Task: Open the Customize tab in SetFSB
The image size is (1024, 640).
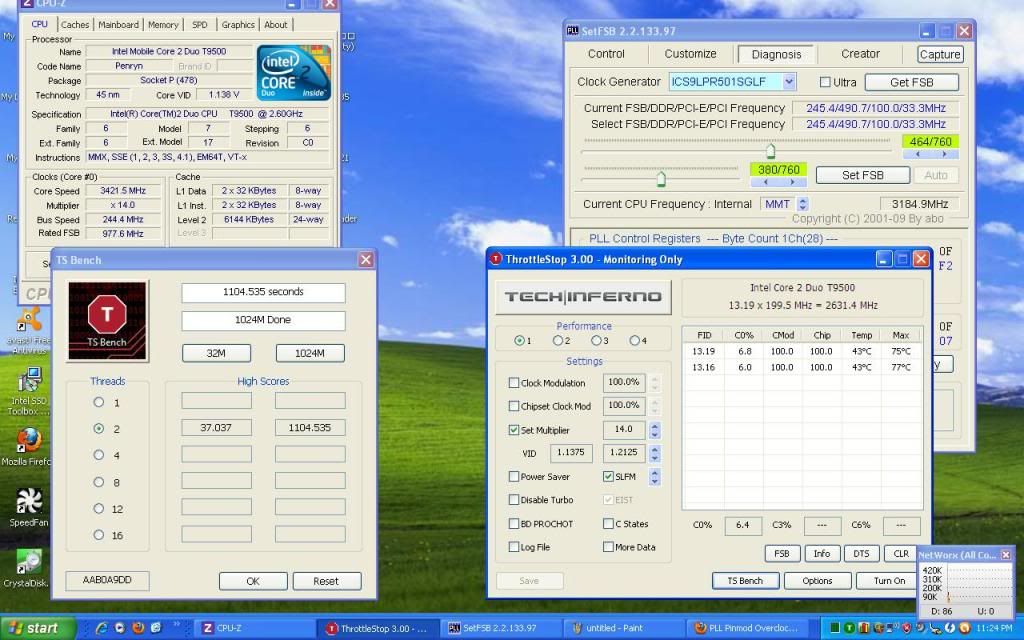Action: [x=690, y=54]
